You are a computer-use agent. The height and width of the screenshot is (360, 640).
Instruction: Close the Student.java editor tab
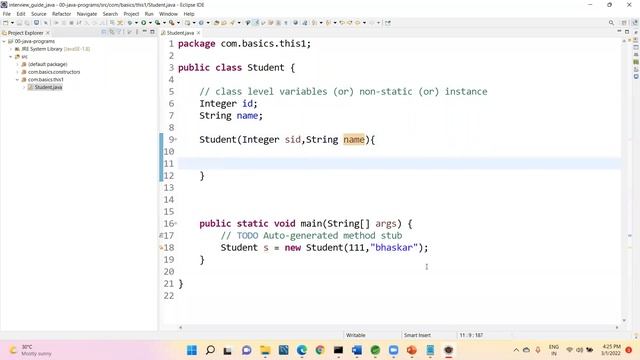tap(199, 33)
